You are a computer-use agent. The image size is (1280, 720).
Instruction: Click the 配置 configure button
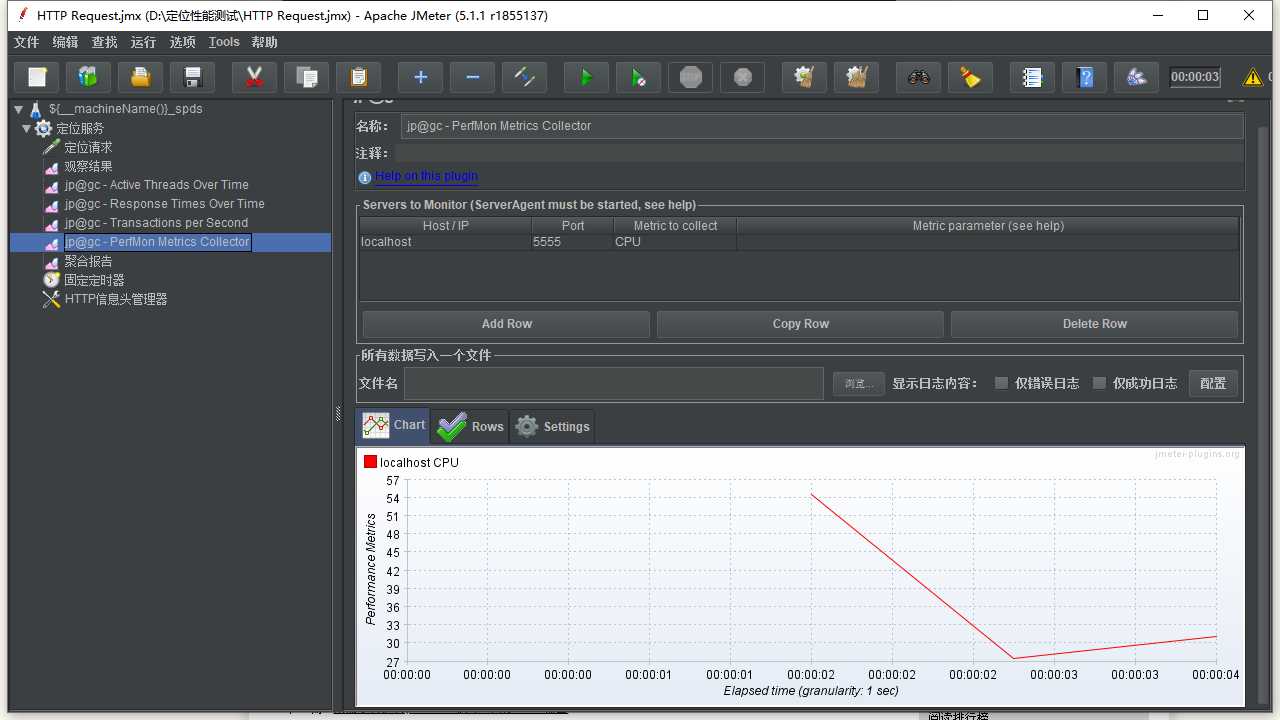[x=1213, y=383]
